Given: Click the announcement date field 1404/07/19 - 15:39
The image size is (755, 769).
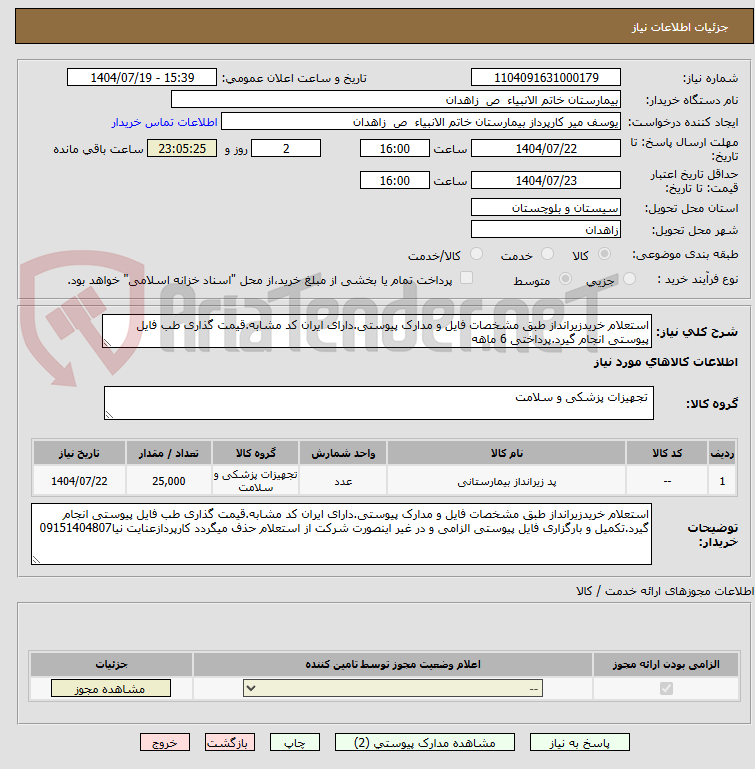Looking at the screenshot, I should coord(142,77).
